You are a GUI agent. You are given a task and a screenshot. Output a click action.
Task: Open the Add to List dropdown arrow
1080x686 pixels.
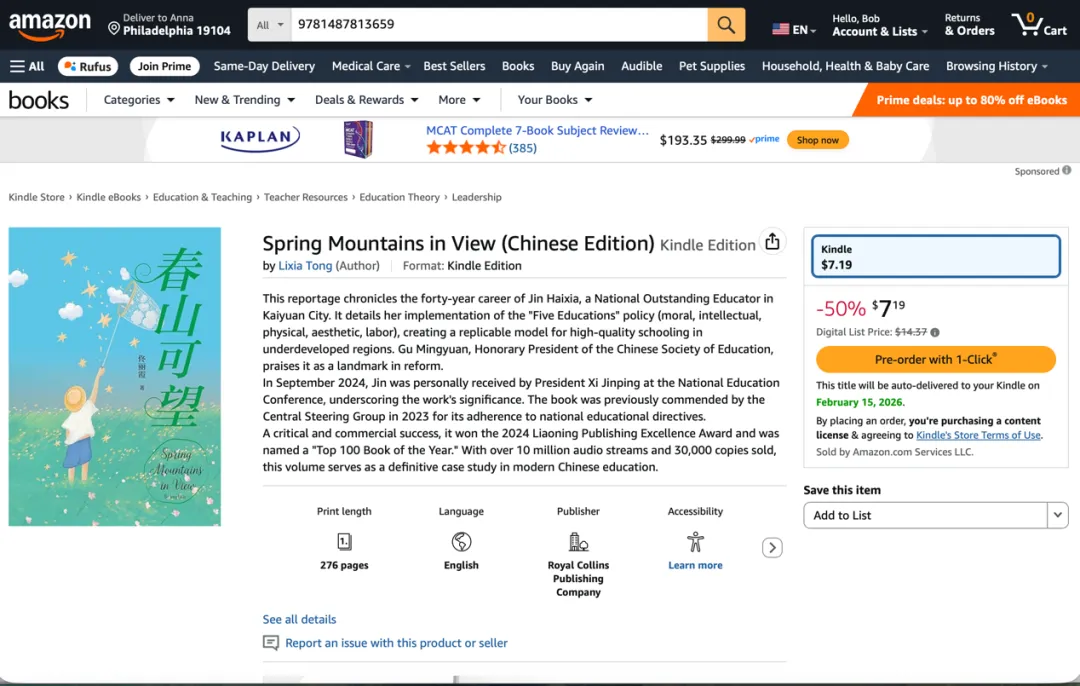[x=1058, y=515]
